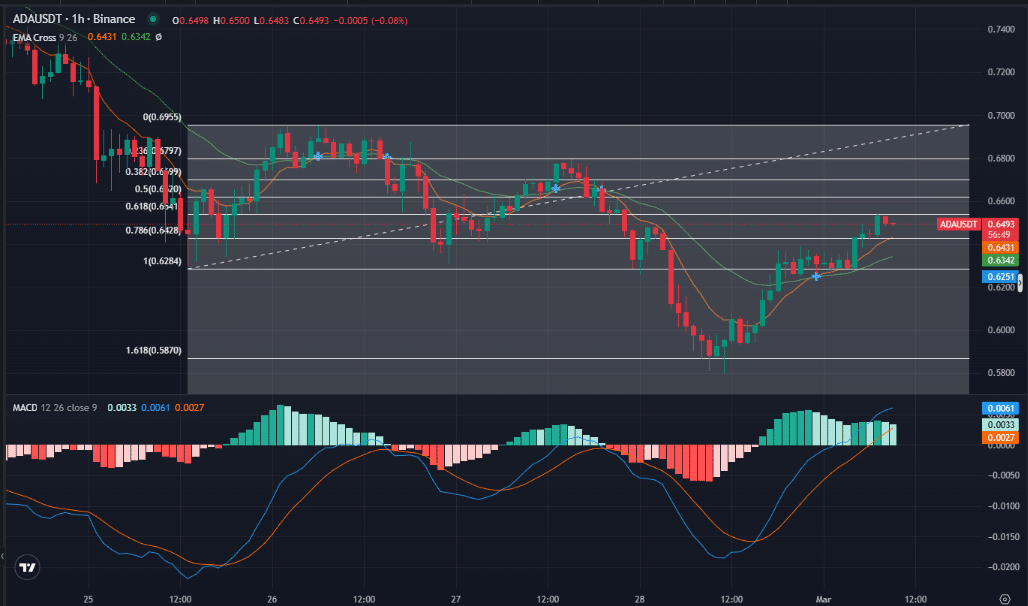Click the green 0.6342 EMA axis label

point(1000,261)
